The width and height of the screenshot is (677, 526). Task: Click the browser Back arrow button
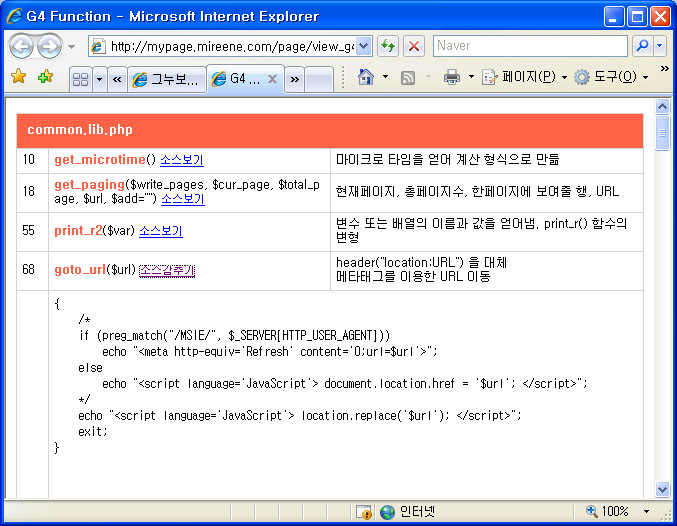[x=21, y=46]
